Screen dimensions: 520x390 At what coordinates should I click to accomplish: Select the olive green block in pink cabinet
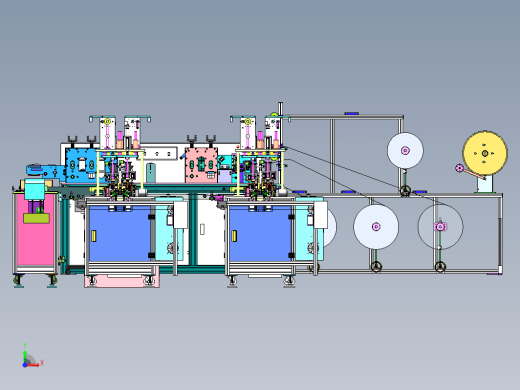pos(36,218)
